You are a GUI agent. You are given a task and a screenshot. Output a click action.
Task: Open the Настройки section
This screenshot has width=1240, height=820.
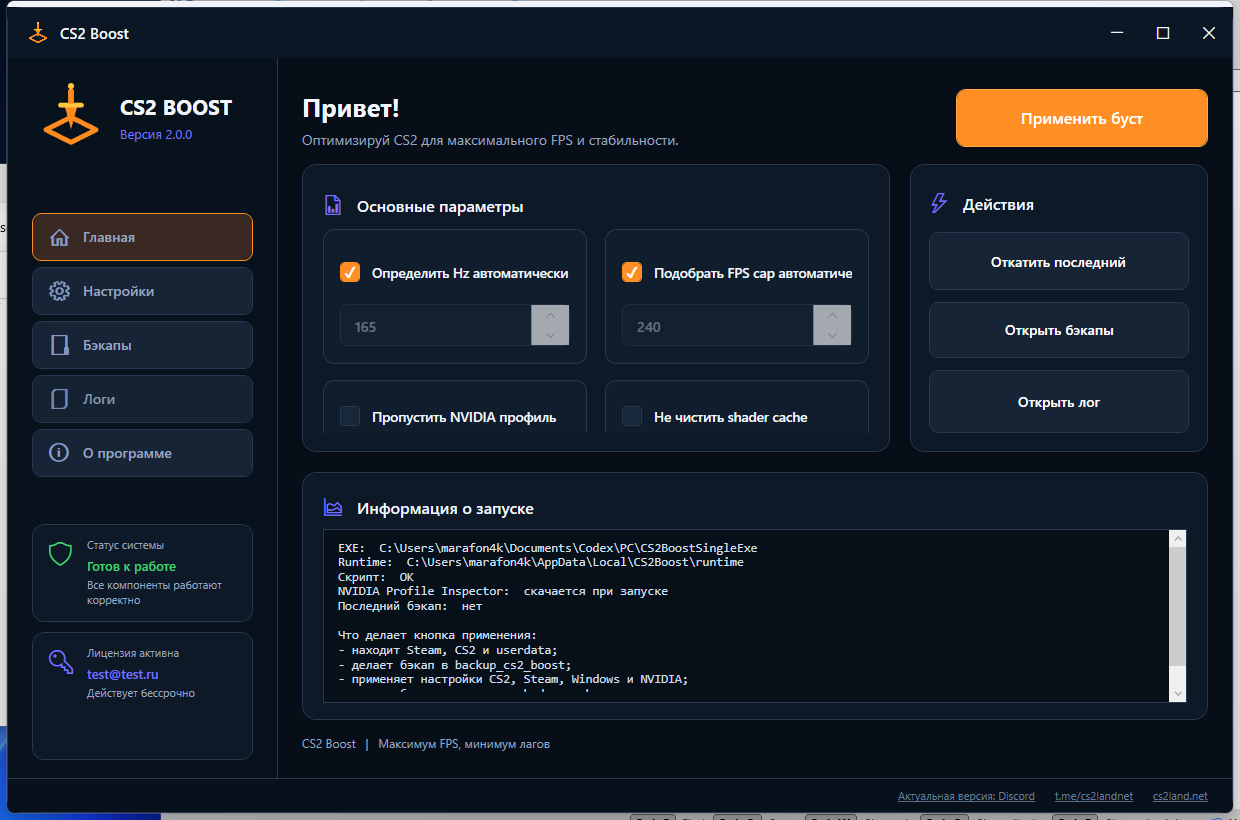click(142, 291)
